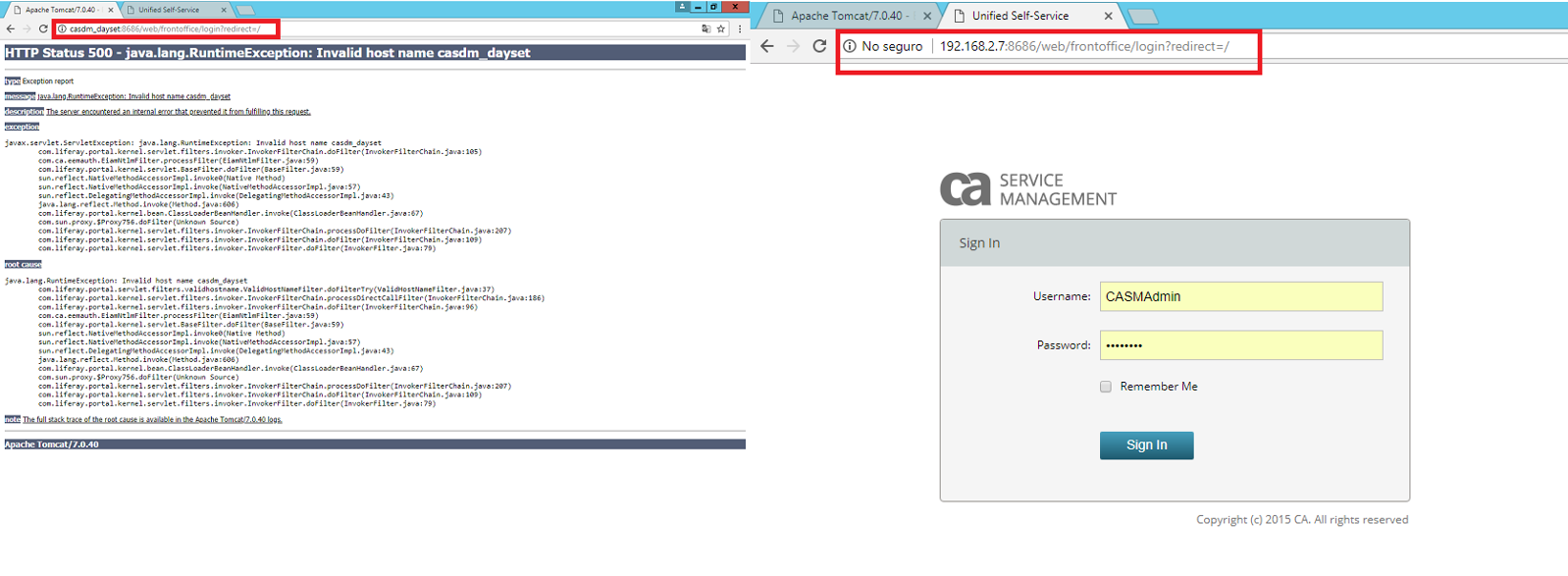
Task: Close active Apache Tomcat tab in error window
Action: point(110,10)
